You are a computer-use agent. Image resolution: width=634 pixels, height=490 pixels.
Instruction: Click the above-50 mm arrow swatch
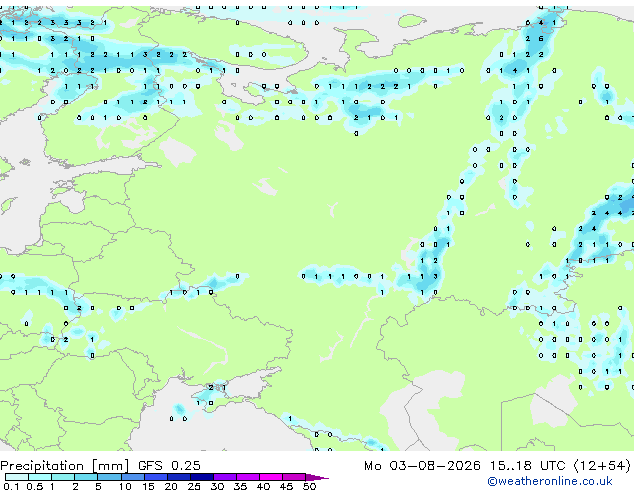317,477
